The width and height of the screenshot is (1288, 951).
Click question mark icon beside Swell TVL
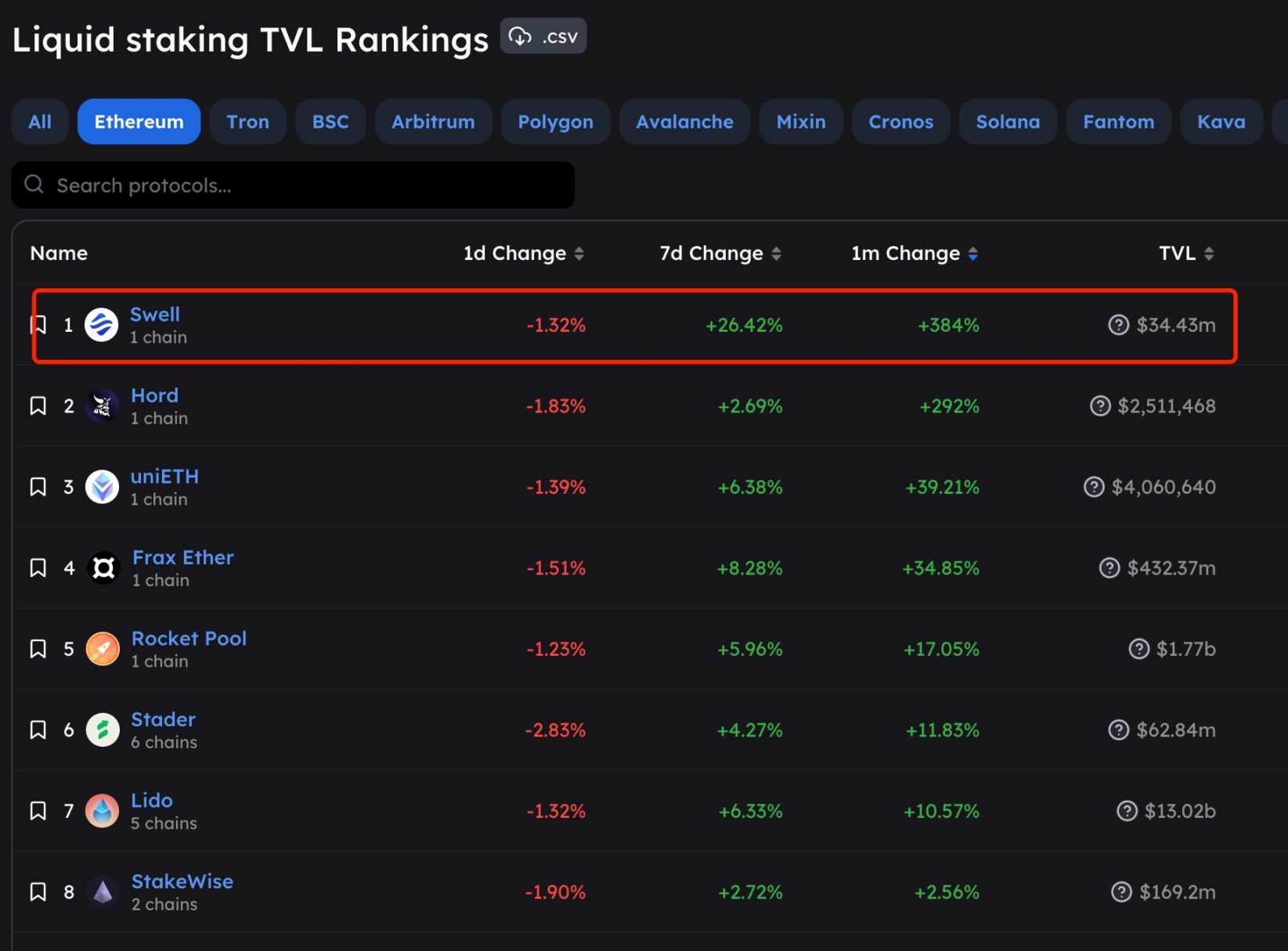tap(1118, 325)
